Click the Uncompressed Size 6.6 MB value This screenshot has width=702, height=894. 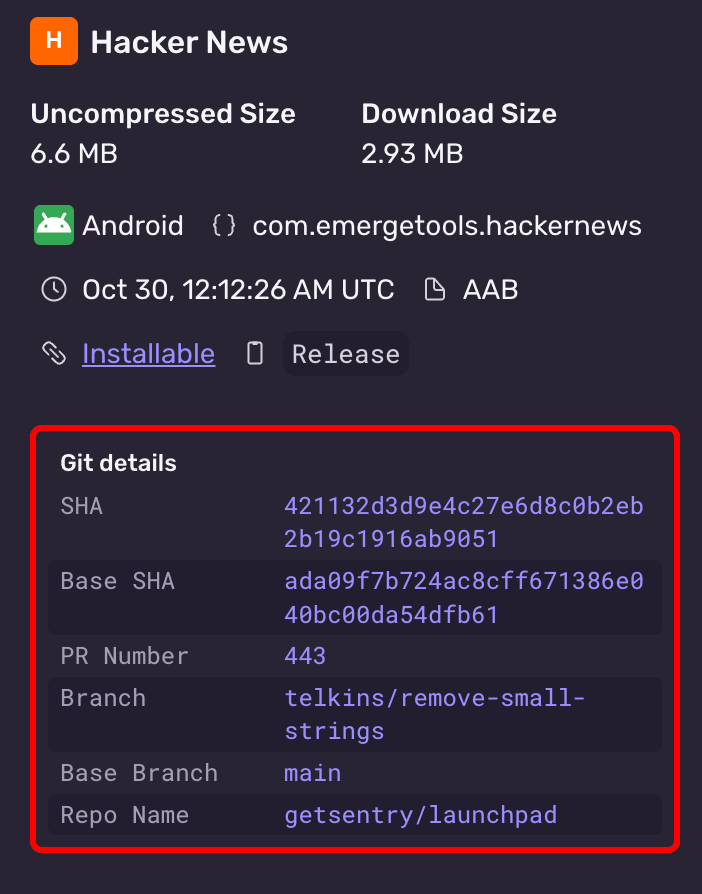pyautogui.click(x=74, y=154)
